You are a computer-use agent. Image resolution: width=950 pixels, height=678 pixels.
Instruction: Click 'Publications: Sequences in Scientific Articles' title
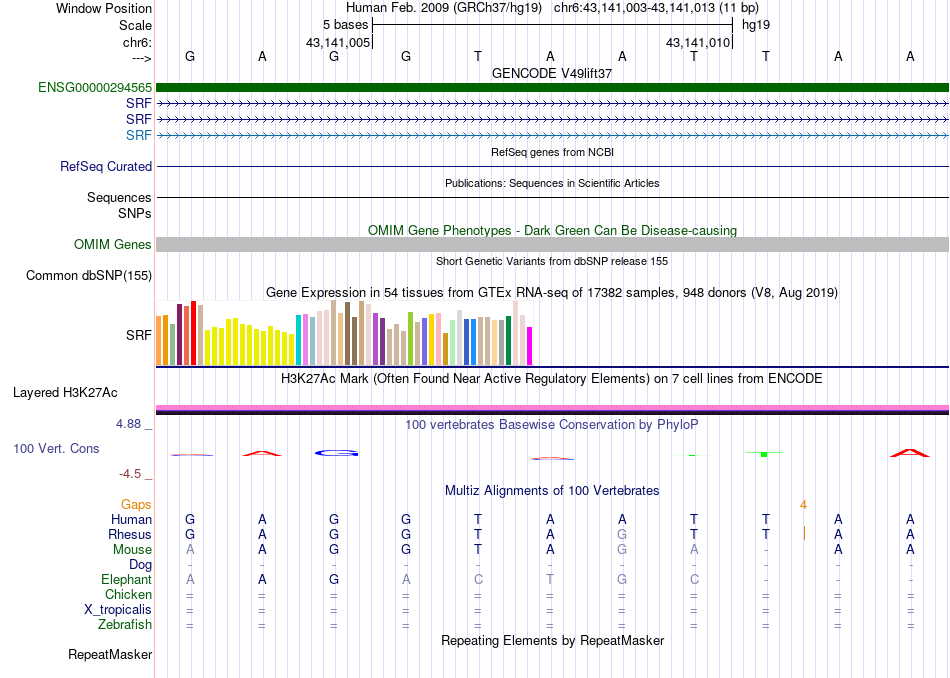click(552, 183)
